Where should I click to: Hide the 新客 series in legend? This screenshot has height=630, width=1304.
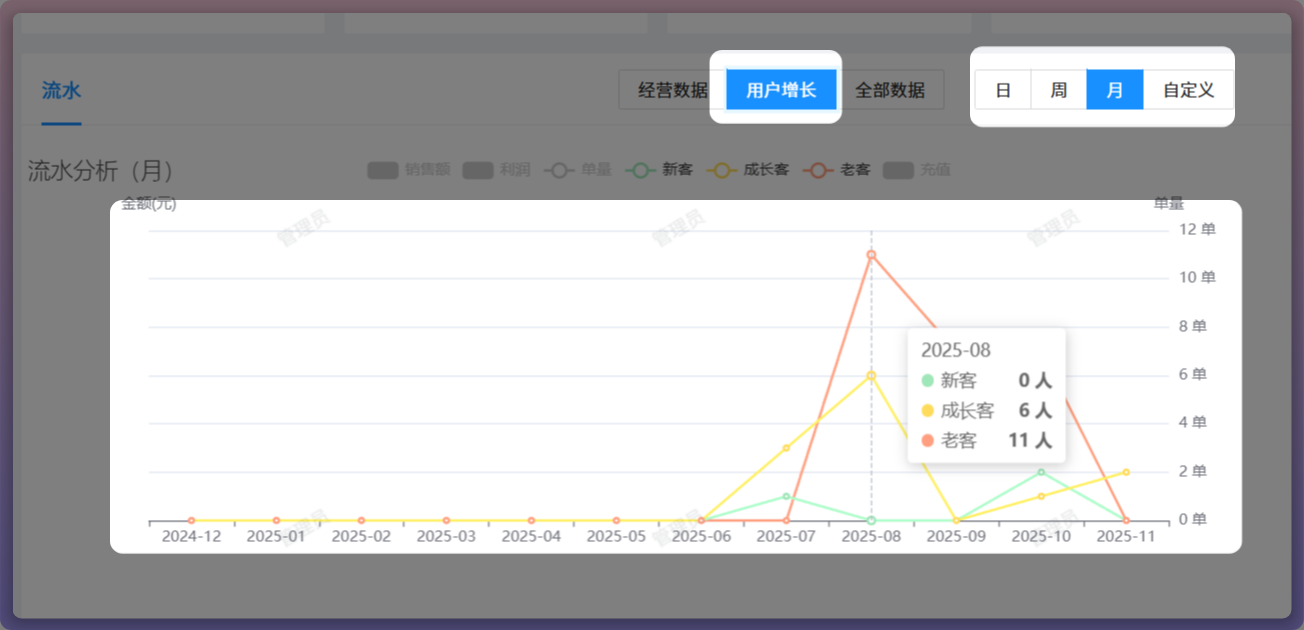click(659, 170)
